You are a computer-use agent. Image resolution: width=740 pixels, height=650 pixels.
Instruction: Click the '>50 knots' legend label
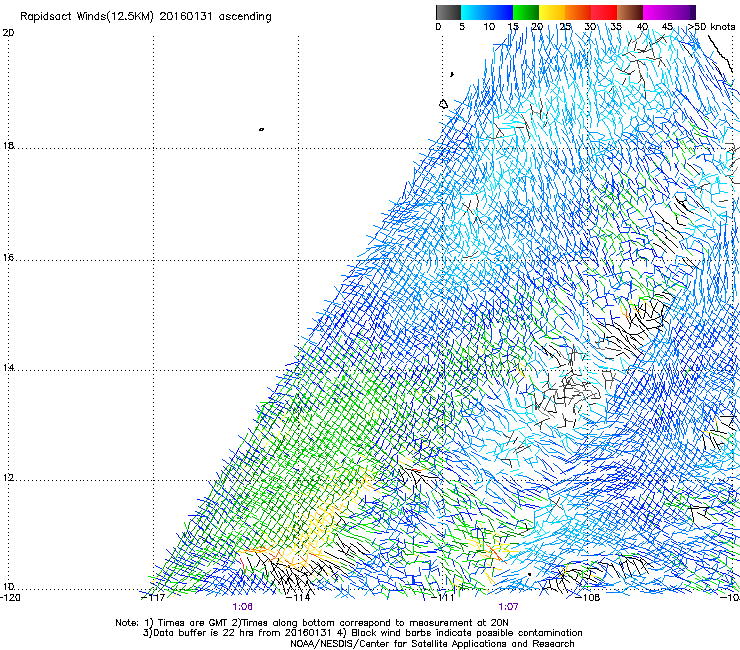(712, 27)
